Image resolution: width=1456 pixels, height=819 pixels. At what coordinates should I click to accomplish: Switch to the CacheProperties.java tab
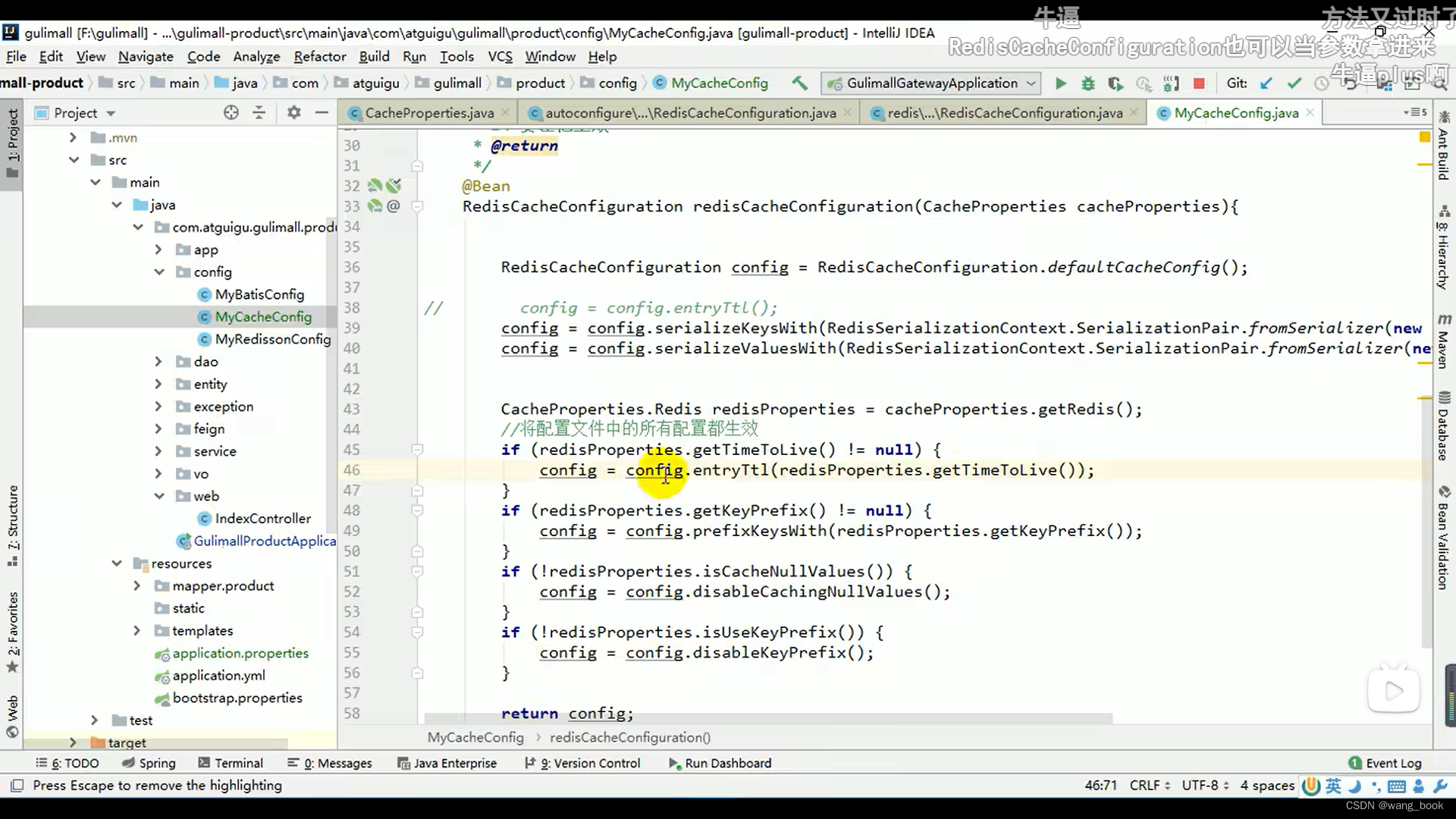(429, 113)
